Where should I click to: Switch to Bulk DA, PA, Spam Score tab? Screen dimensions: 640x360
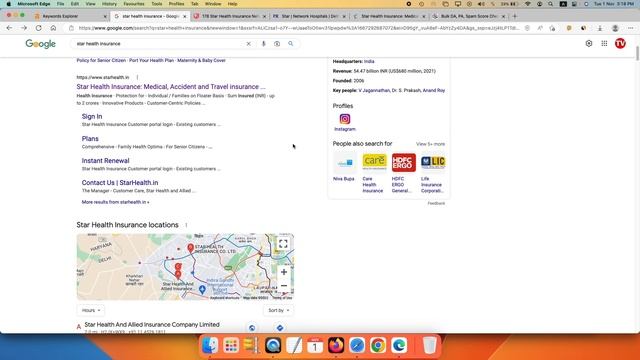tap(469, 16)
